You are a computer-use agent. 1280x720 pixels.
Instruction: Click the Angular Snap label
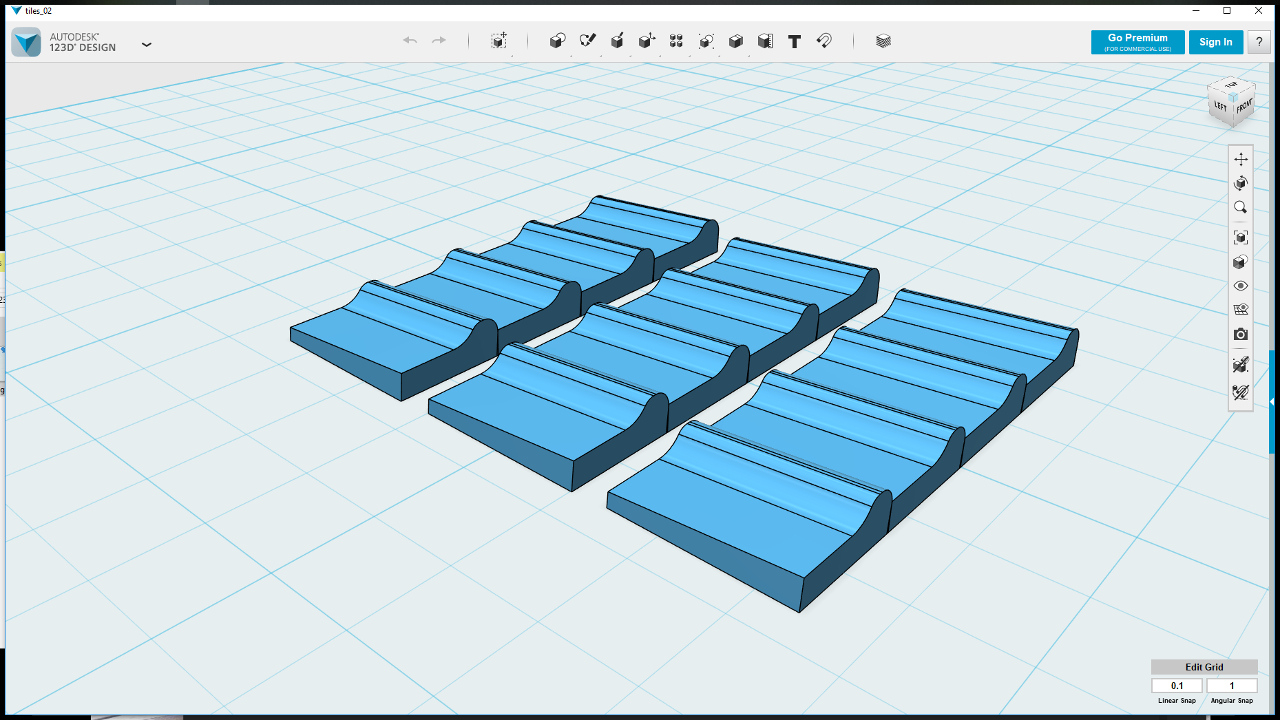point(1232,701)
